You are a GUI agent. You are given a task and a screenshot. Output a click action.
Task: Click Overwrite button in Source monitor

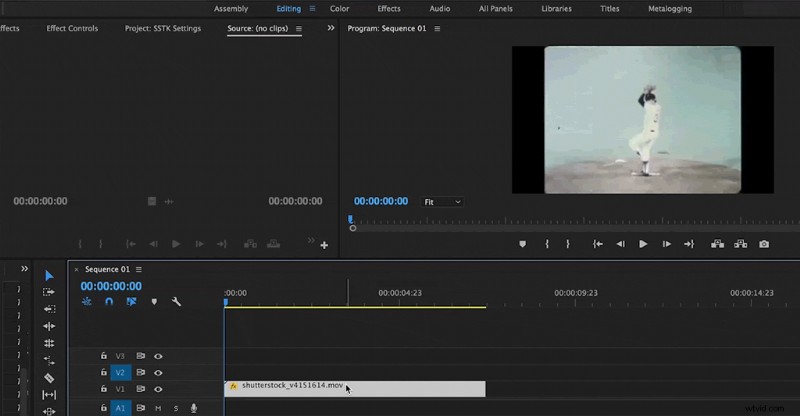273,244
